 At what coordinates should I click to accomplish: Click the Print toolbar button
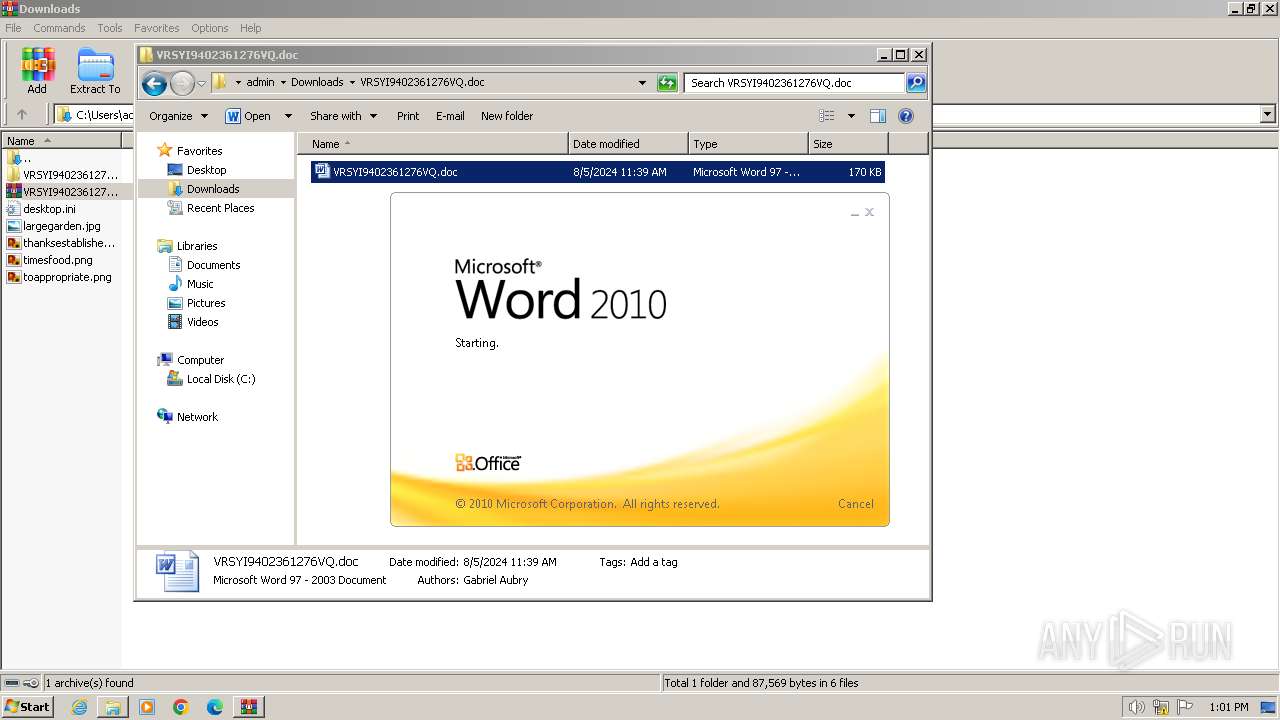point(408,116)
